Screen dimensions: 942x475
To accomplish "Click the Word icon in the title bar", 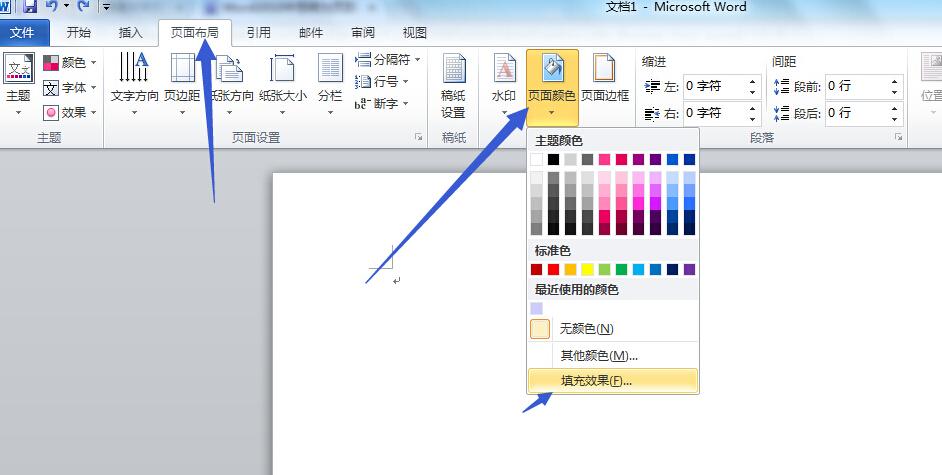I will (5, 7).
